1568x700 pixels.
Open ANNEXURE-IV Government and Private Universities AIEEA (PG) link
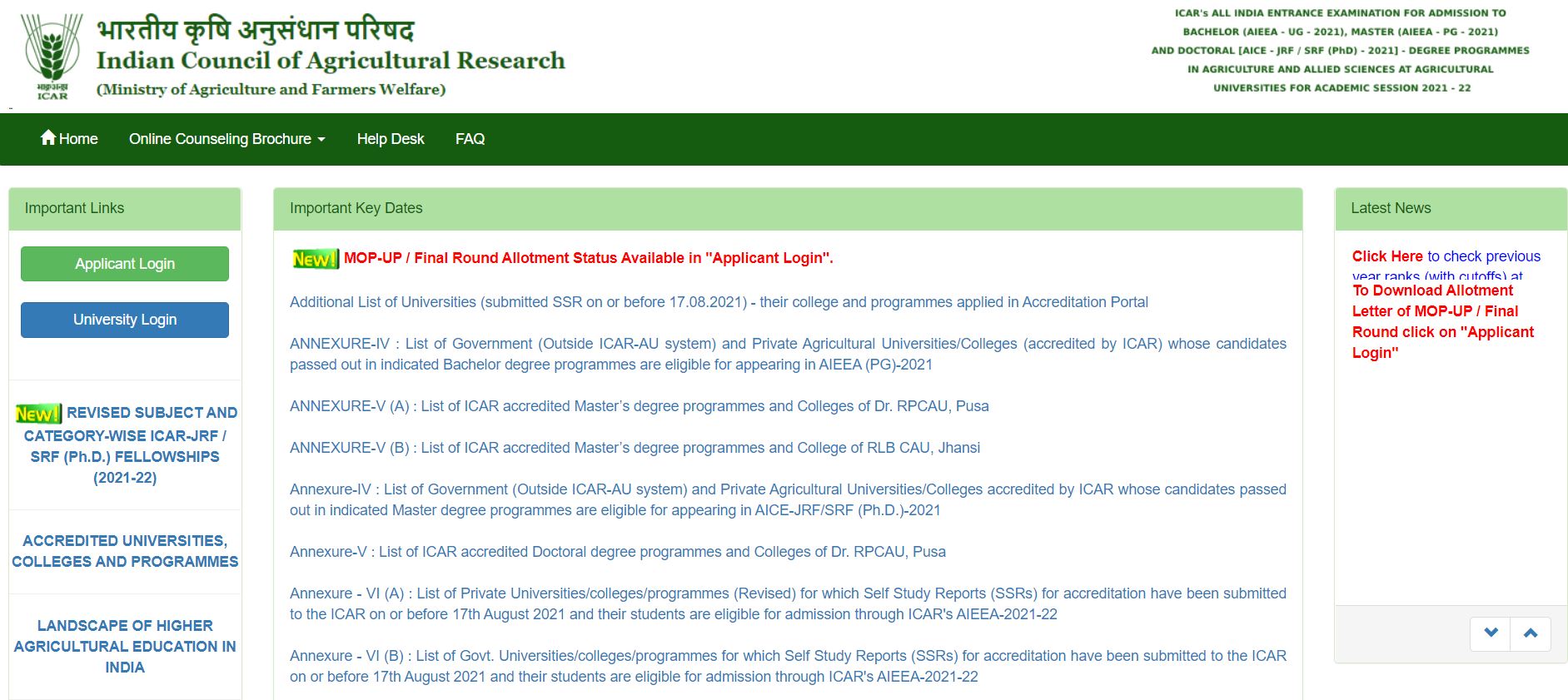coord(788,354)
